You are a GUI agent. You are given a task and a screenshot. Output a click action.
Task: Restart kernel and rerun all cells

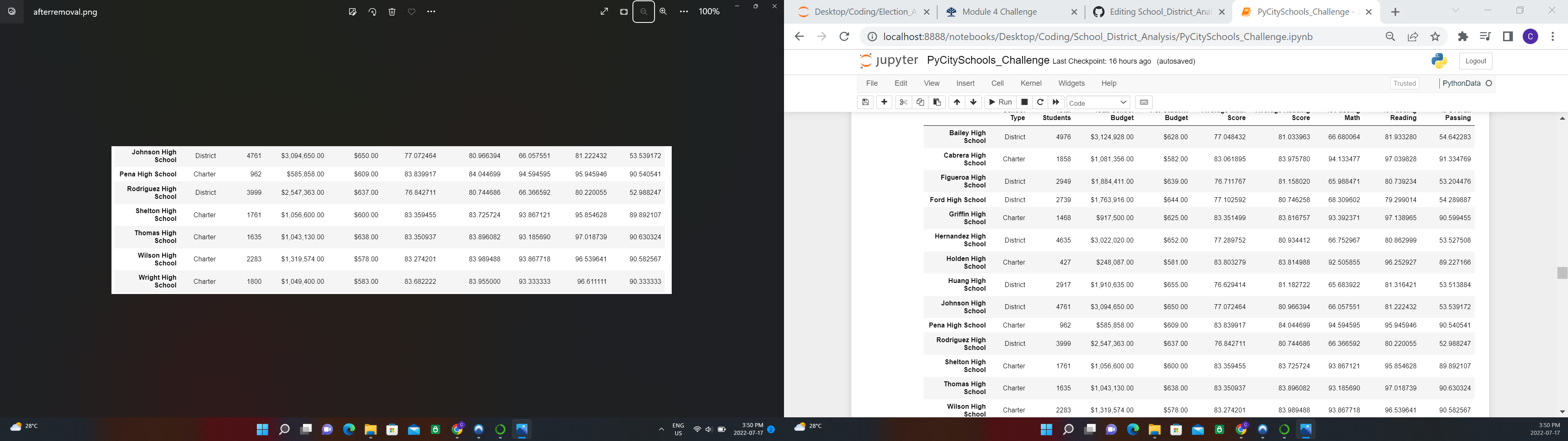click(1056, 102)
